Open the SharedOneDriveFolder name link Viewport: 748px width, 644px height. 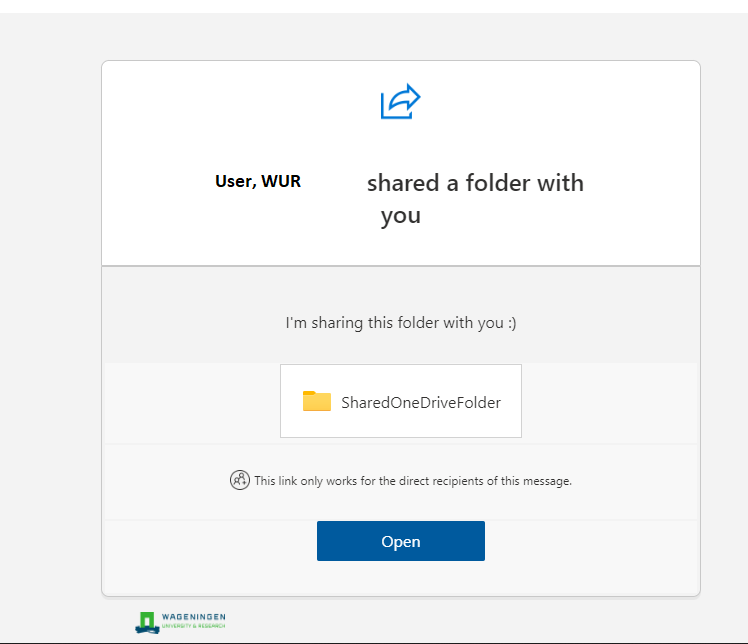click(420, 403)
